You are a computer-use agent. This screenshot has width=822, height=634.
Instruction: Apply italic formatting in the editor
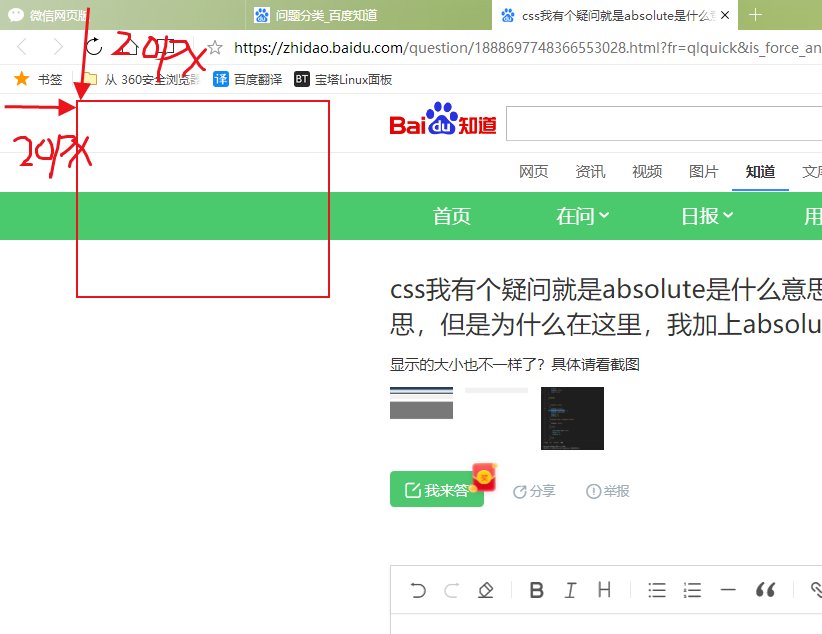pyautogui.click(x=570, y=590)
